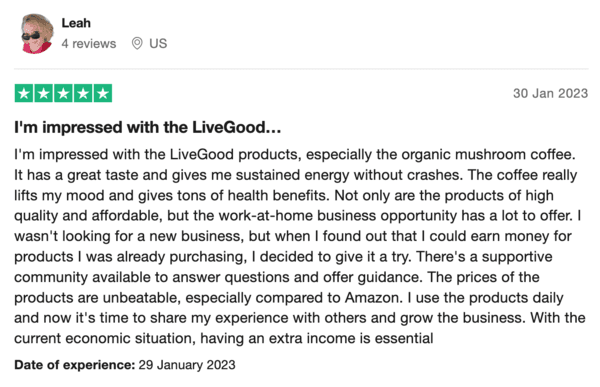Image resolution: width=600 pixels, height=387 pixels.
Task: Click the first green rating star
Action: click(x=24, y=93)
